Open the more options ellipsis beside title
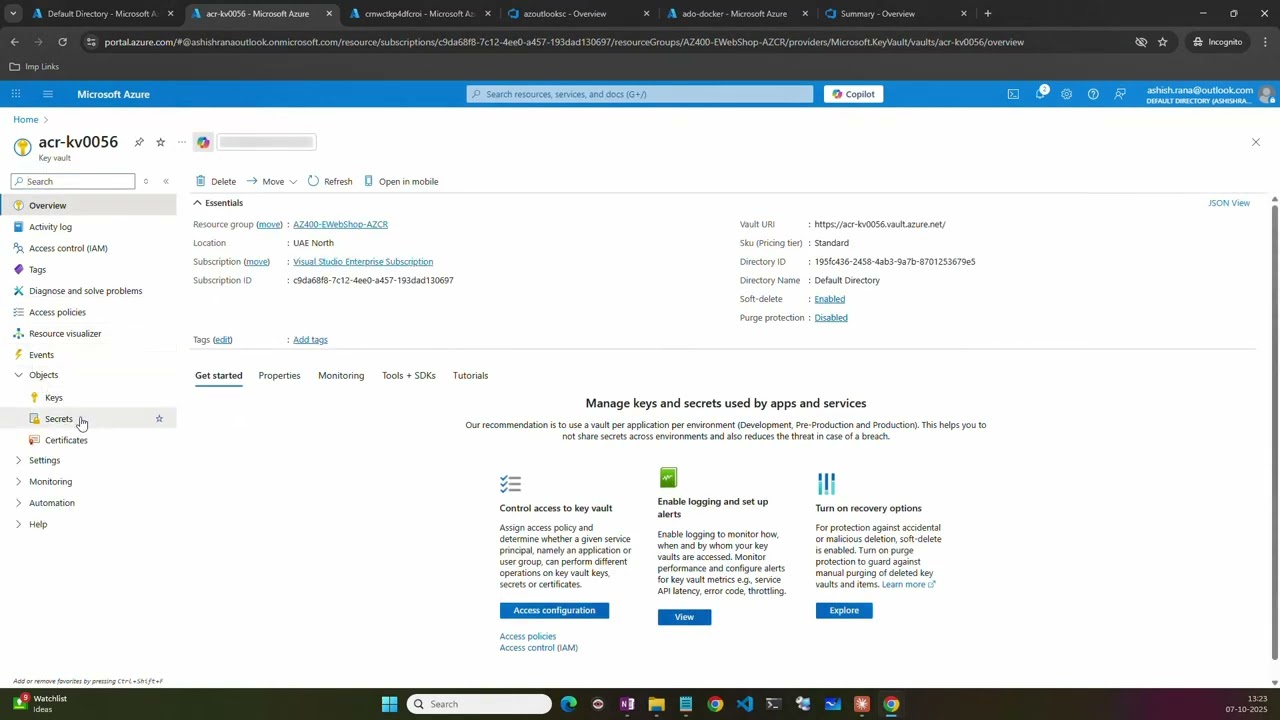 pyautogui.click(x=182, y=142)
